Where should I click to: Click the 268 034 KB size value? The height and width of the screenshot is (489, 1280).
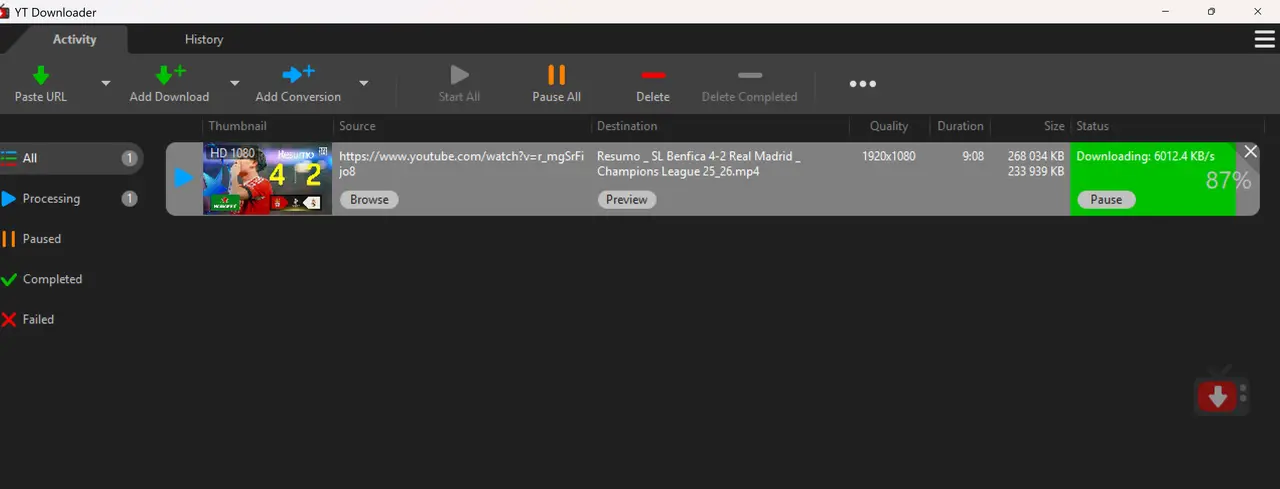pos(1036,156)
